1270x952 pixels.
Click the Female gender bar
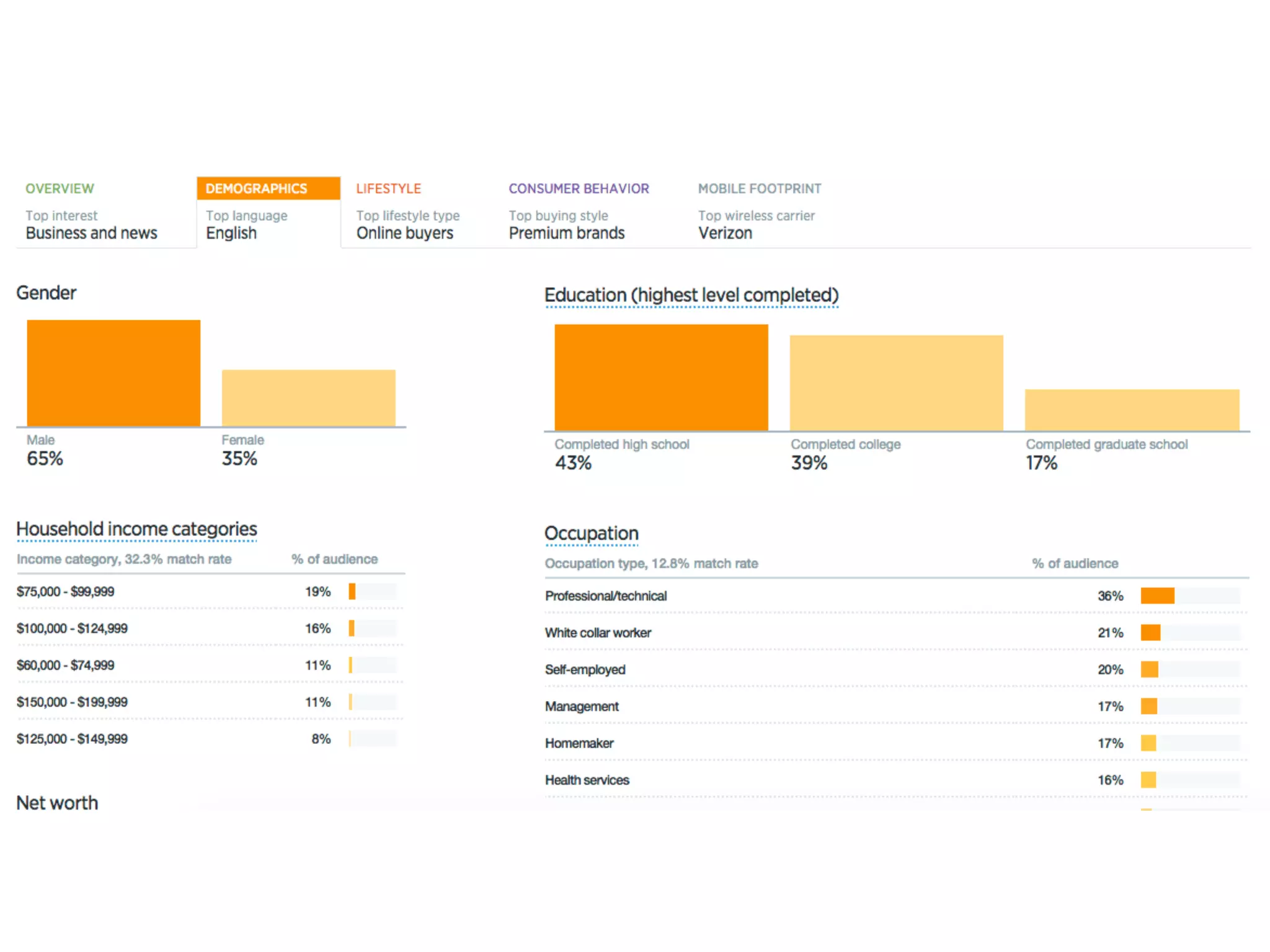308,398
